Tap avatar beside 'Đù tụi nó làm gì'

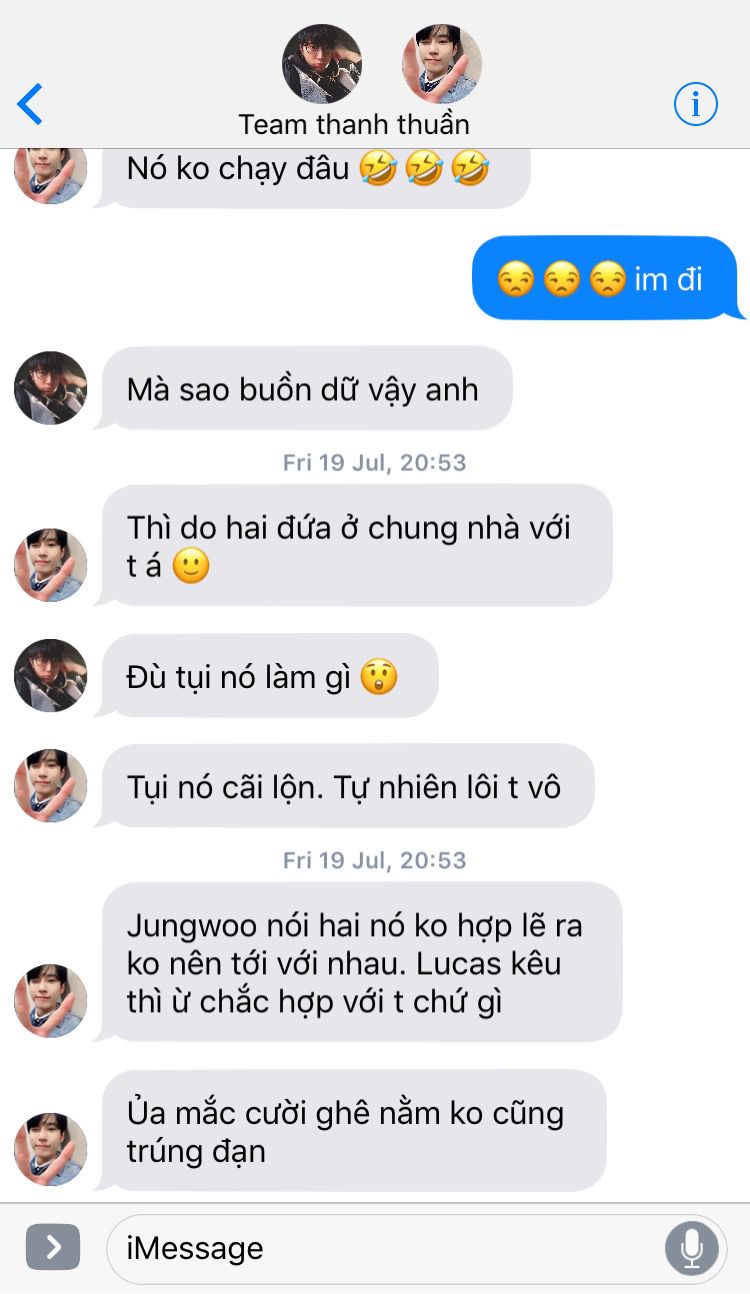pyautogui.click(x=51, y=676)
